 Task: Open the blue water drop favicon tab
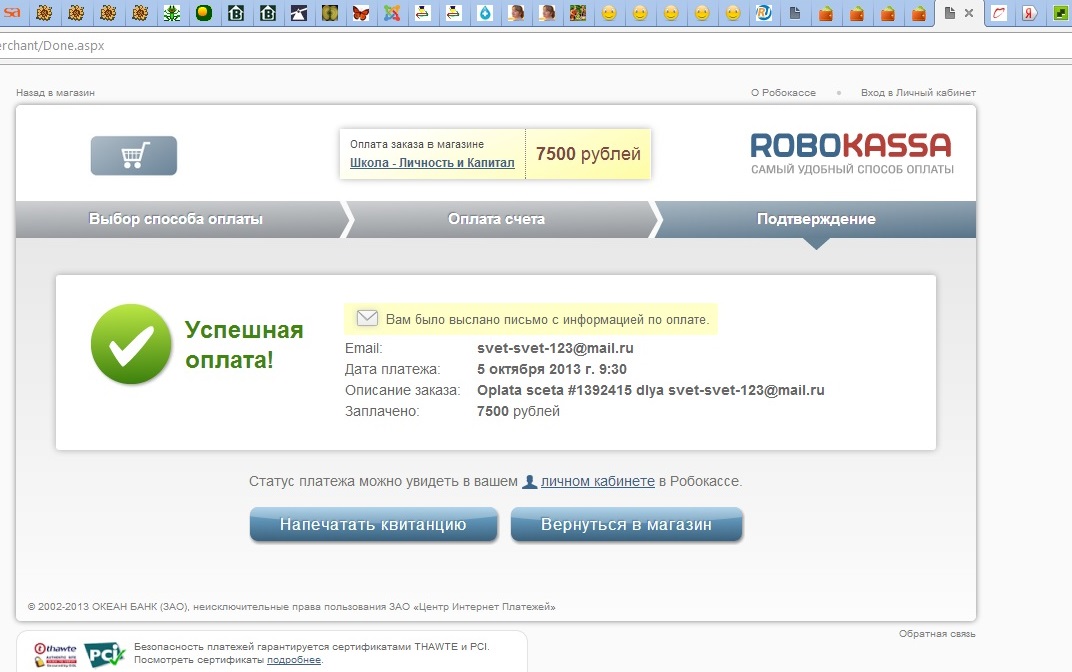pos(485,12)
